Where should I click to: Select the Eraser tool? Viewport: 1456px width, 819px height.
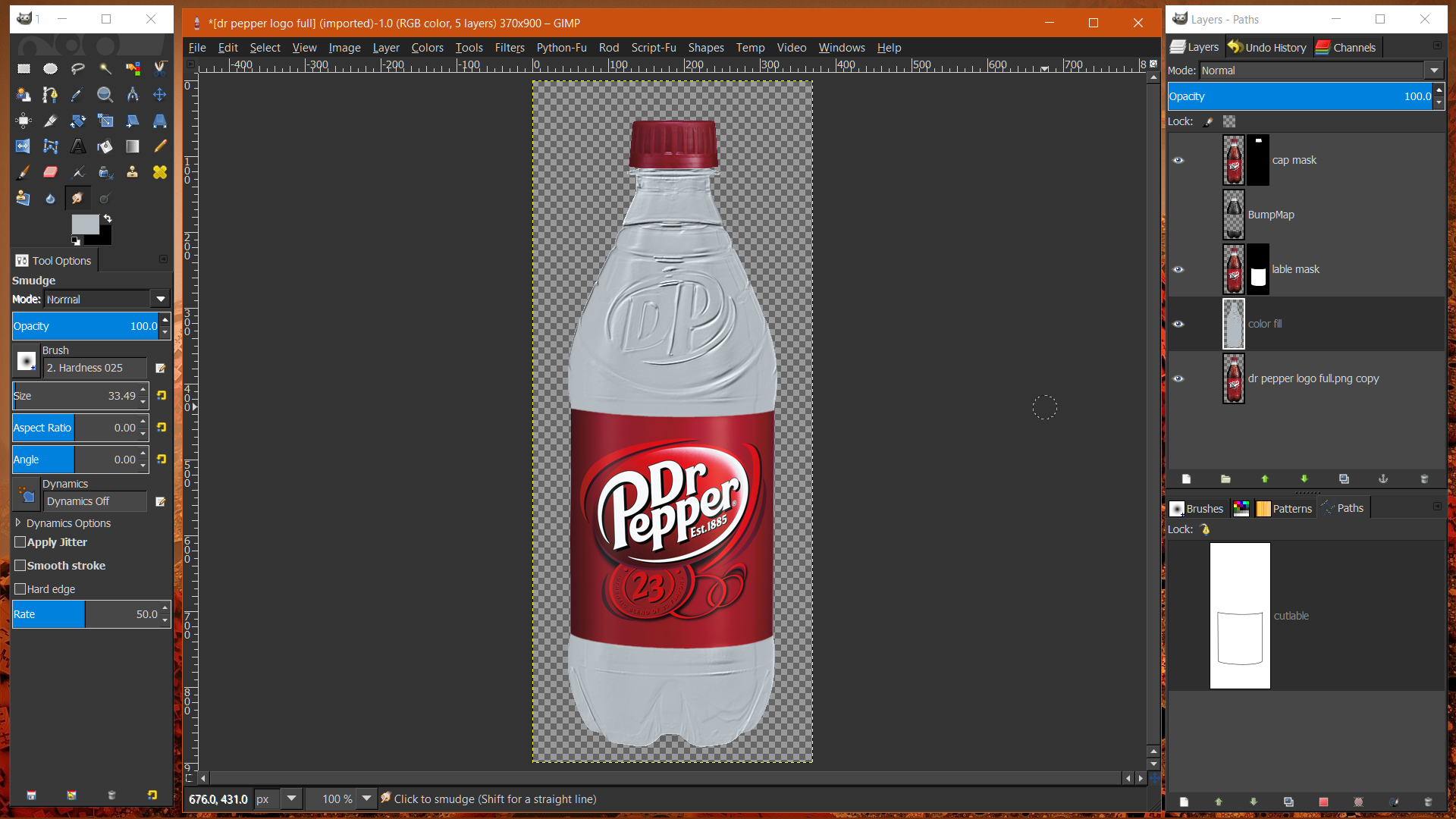pos(51,172)
